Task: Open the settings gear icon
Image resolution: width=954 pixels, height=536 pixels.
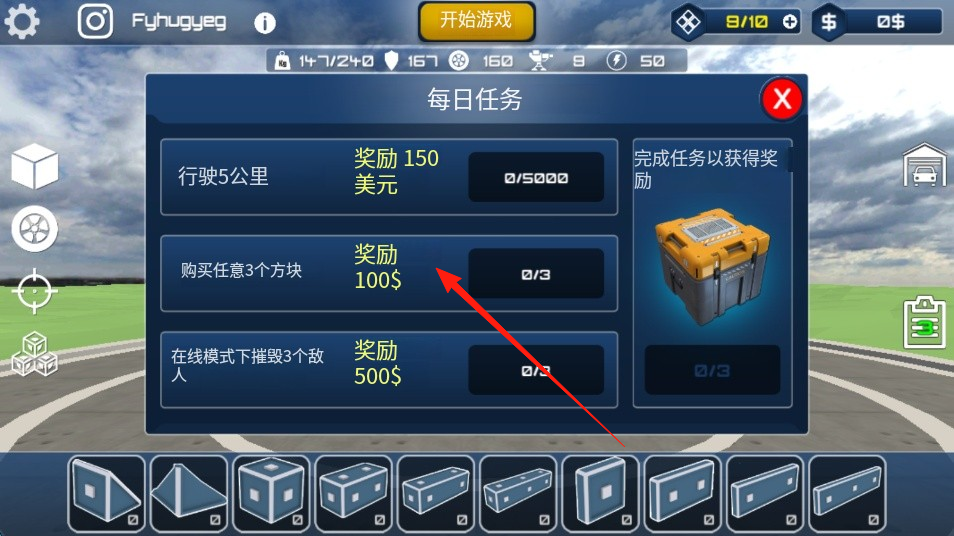Action: click(x=22, y=21)
